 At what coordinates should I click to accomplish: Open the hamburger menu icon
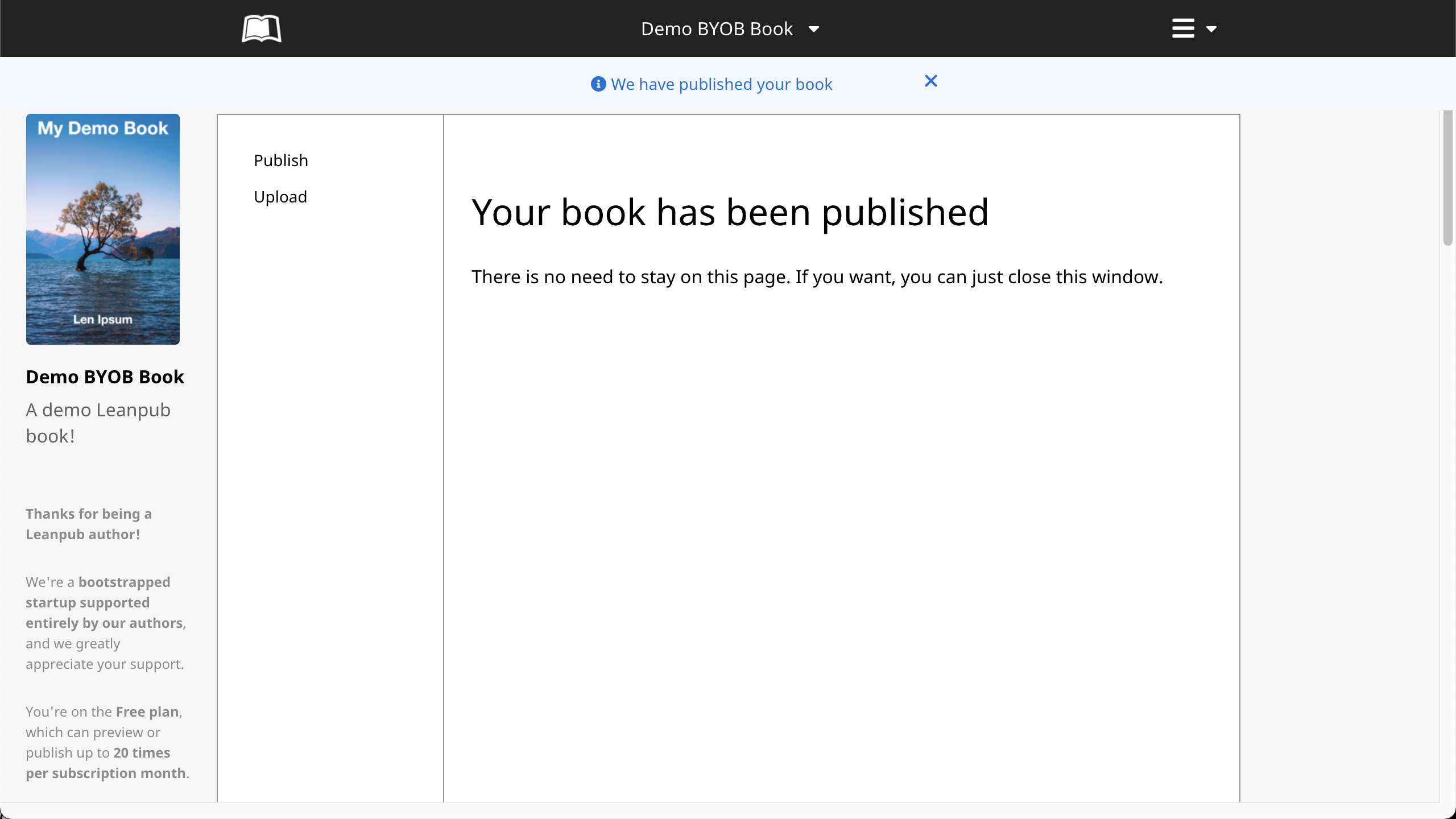pos(1183,28)
